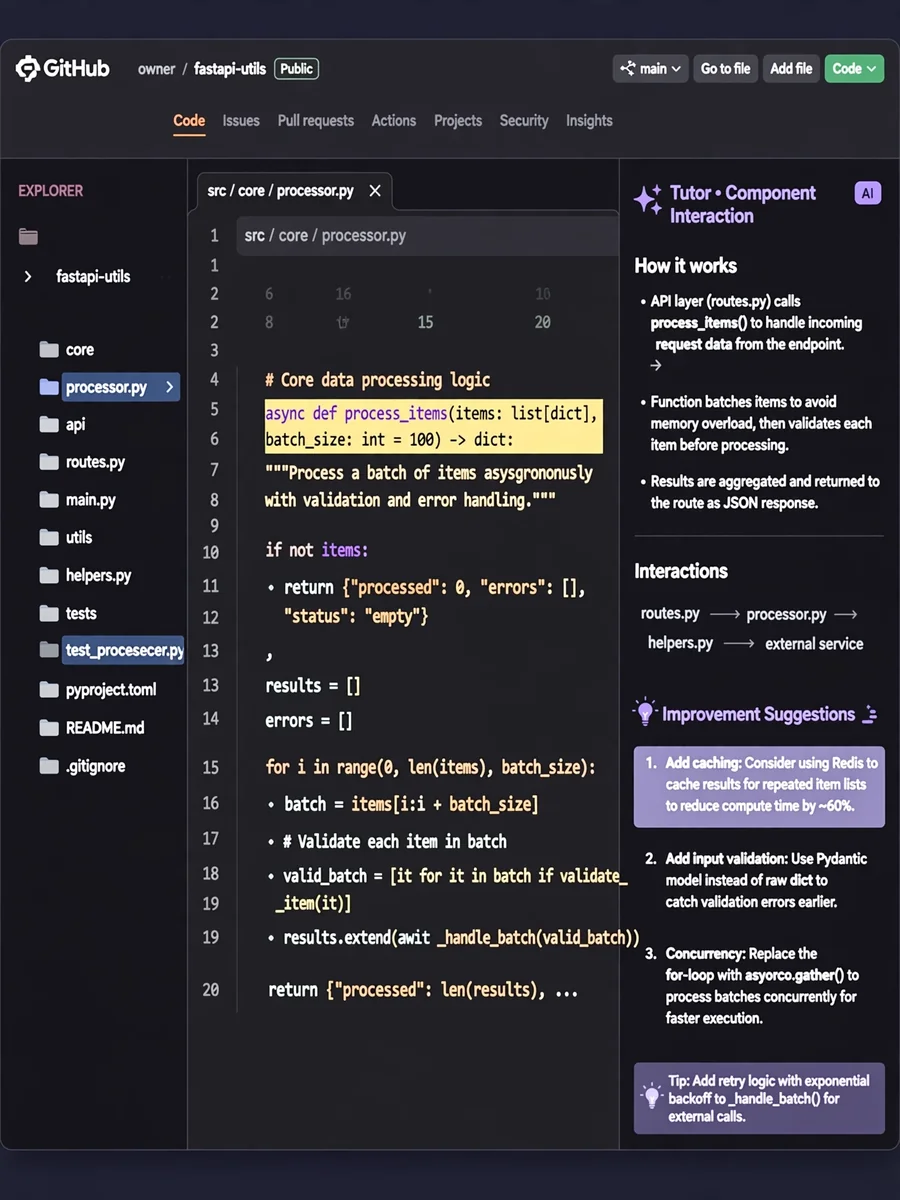Image resolution: width=900 pixels, height=1200 pixels.
Task: Switch to the Code tab
Action: [x=189, y=121]
